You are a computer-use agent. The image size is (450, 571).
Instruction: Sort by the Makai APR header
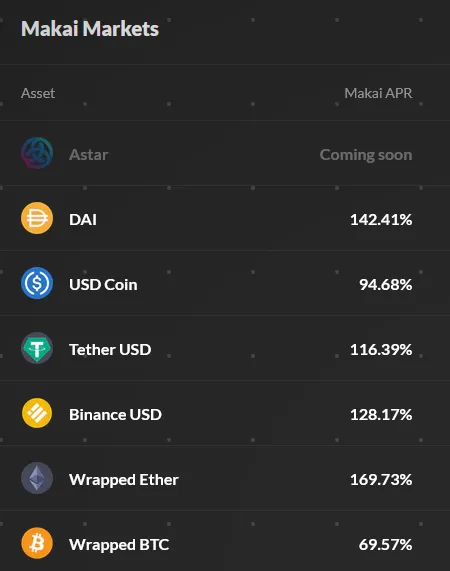tap(378, 93)
